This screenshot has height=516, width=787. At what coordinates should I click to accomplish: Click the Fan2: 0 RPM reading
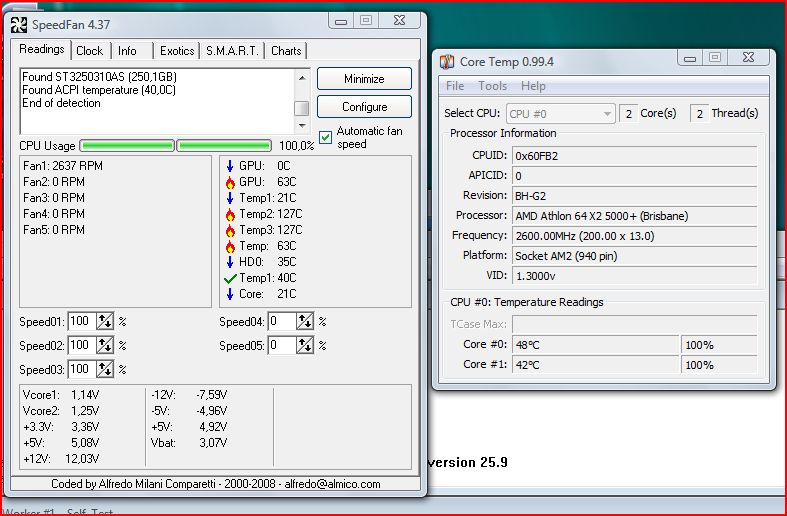(x=54, y=182)
